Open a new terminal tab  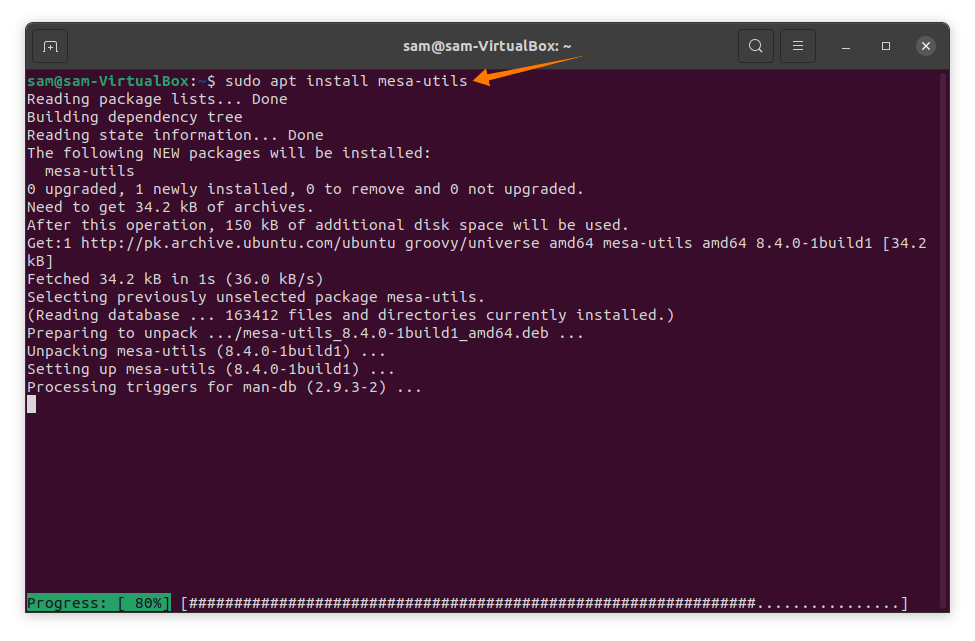click(x=50, y=47)
